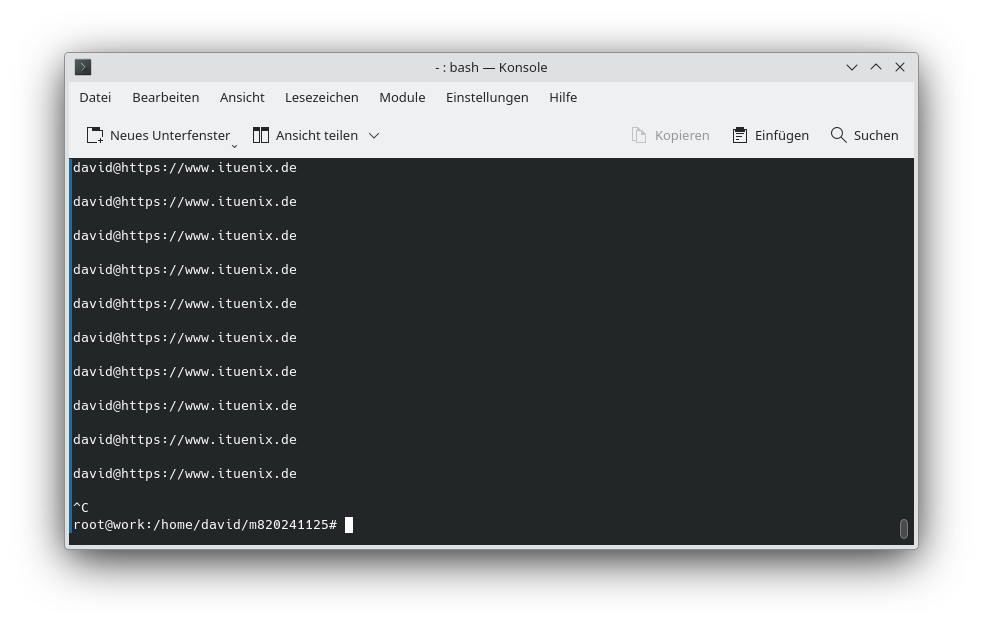Open the Lesezeichen menu
The height and width of the screenshot is (626, 983).
(321, 97)
